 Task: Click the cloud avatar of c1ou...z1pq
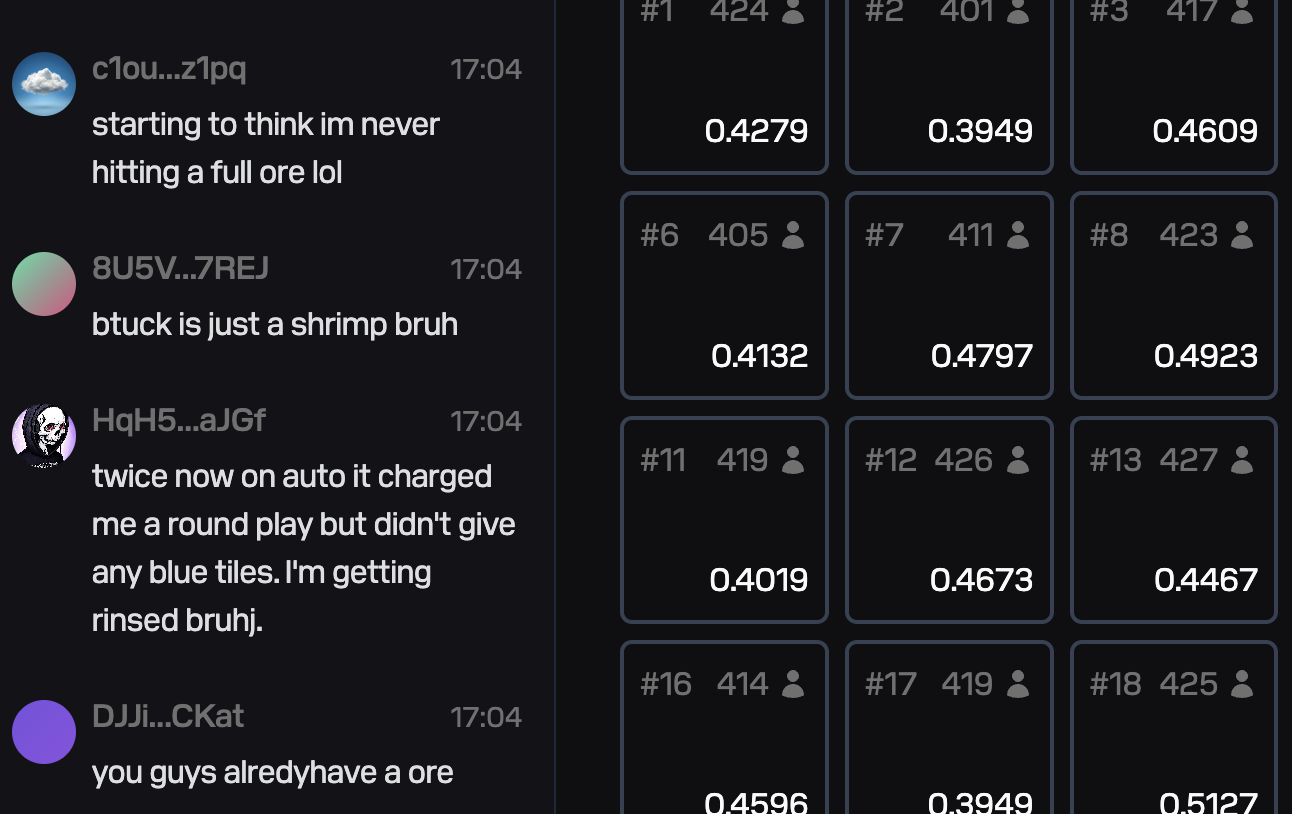point(44,84)
